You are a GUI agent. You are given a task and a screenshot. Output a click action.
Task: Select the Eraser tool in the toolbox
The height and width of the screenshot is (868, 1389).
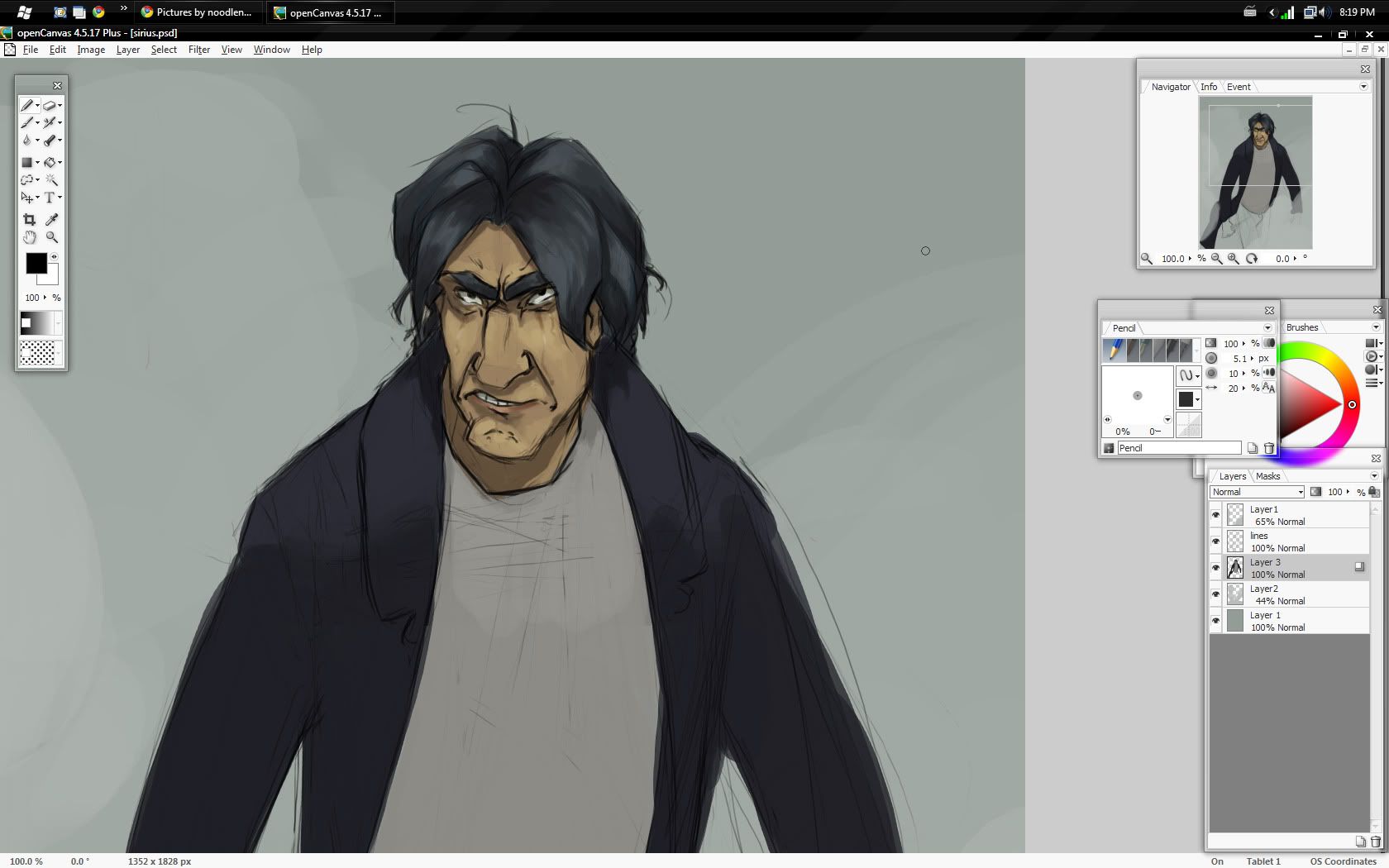coord(49,106)
